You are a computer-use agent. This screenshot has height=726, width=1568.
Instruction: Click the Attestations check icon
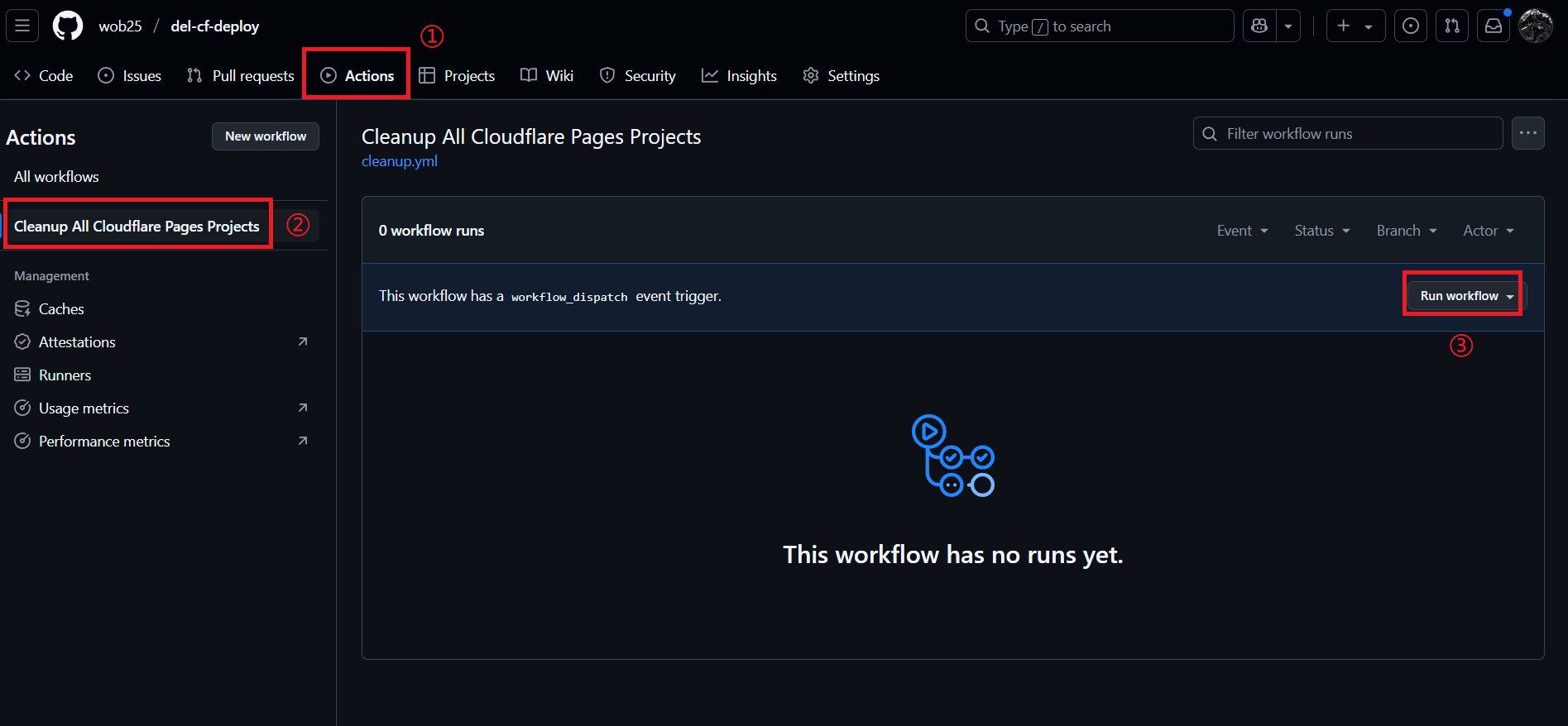(22, 342)
